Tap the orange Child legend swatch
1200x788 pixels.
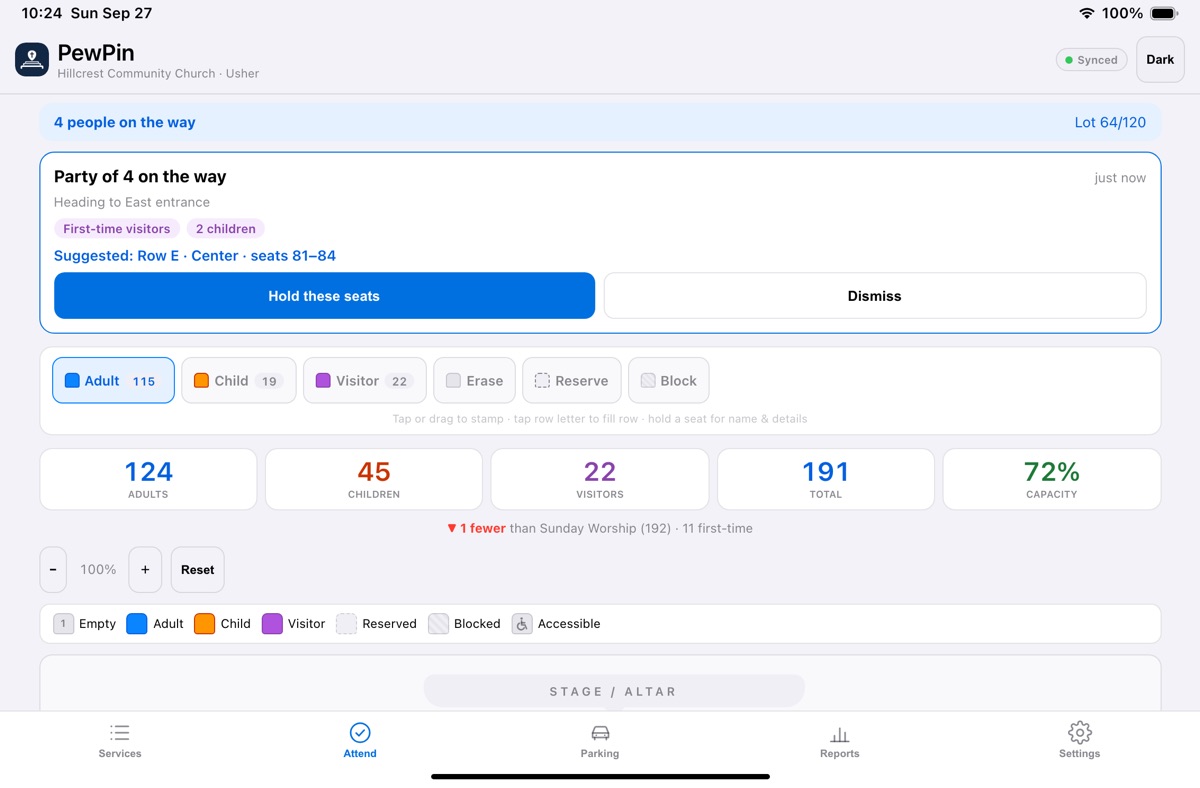click(205, 624)
